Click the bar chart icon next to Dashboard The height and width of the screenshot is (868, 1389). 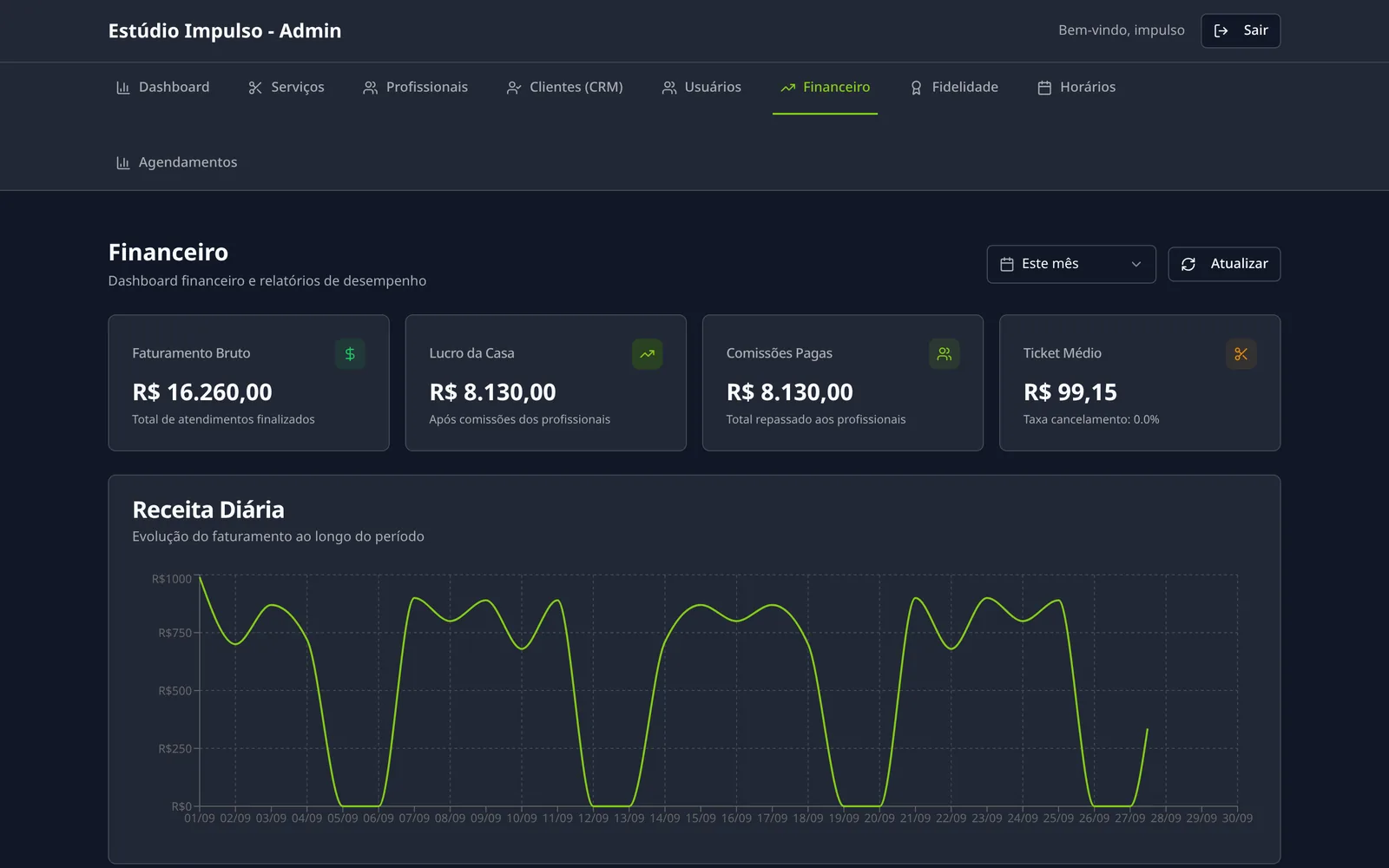coord(123,88)
